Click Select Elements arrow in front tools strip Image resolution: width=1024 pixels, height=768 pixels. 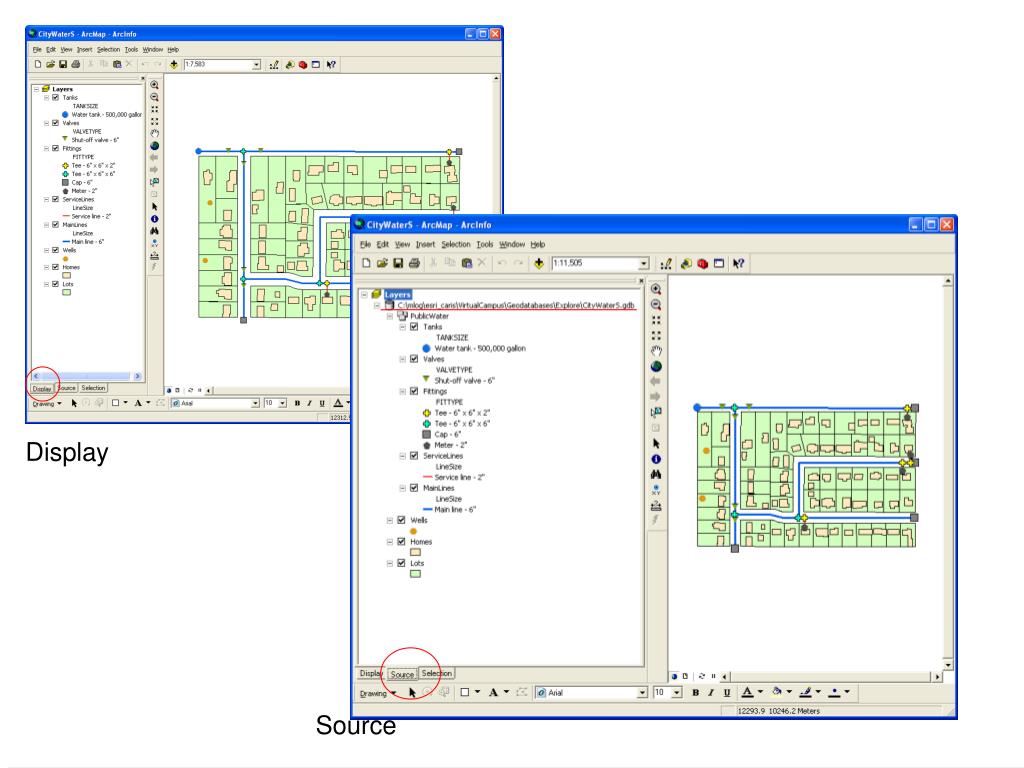click(x=656, y=443)
